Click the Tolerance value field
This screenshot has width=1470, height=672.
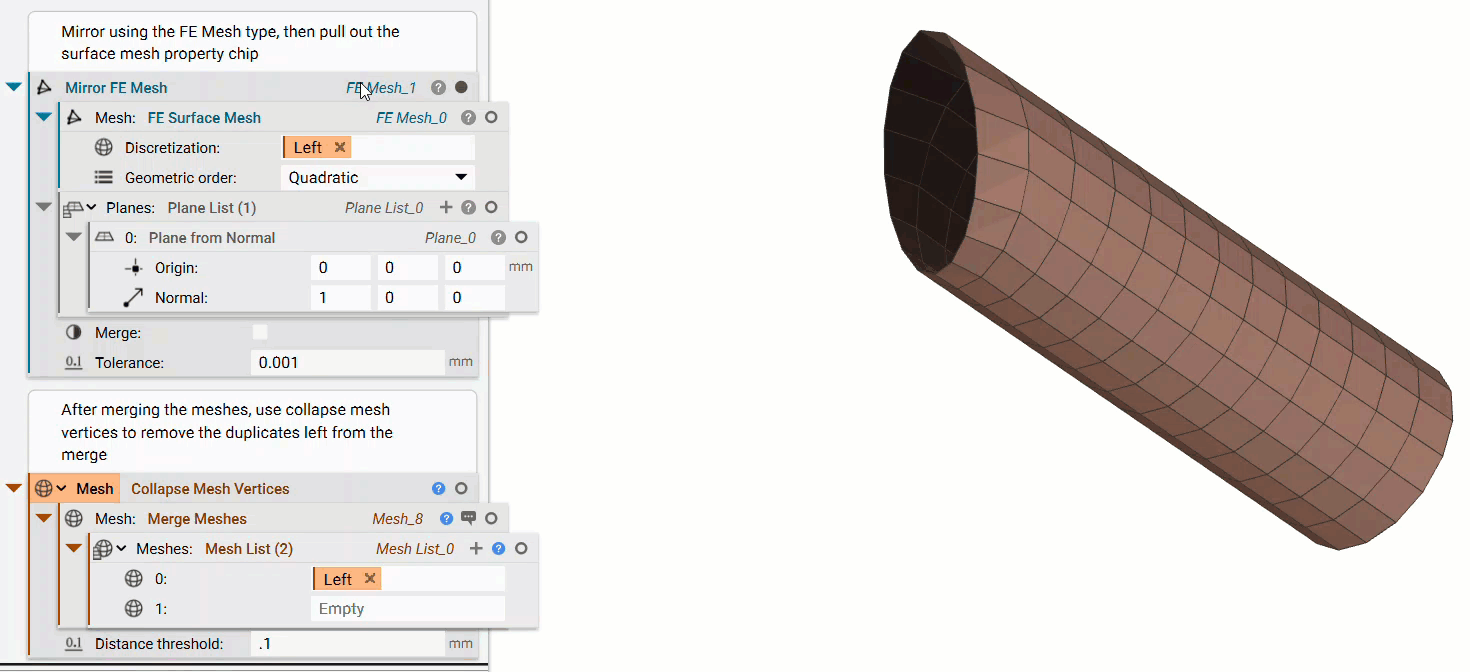coord(345,362)
